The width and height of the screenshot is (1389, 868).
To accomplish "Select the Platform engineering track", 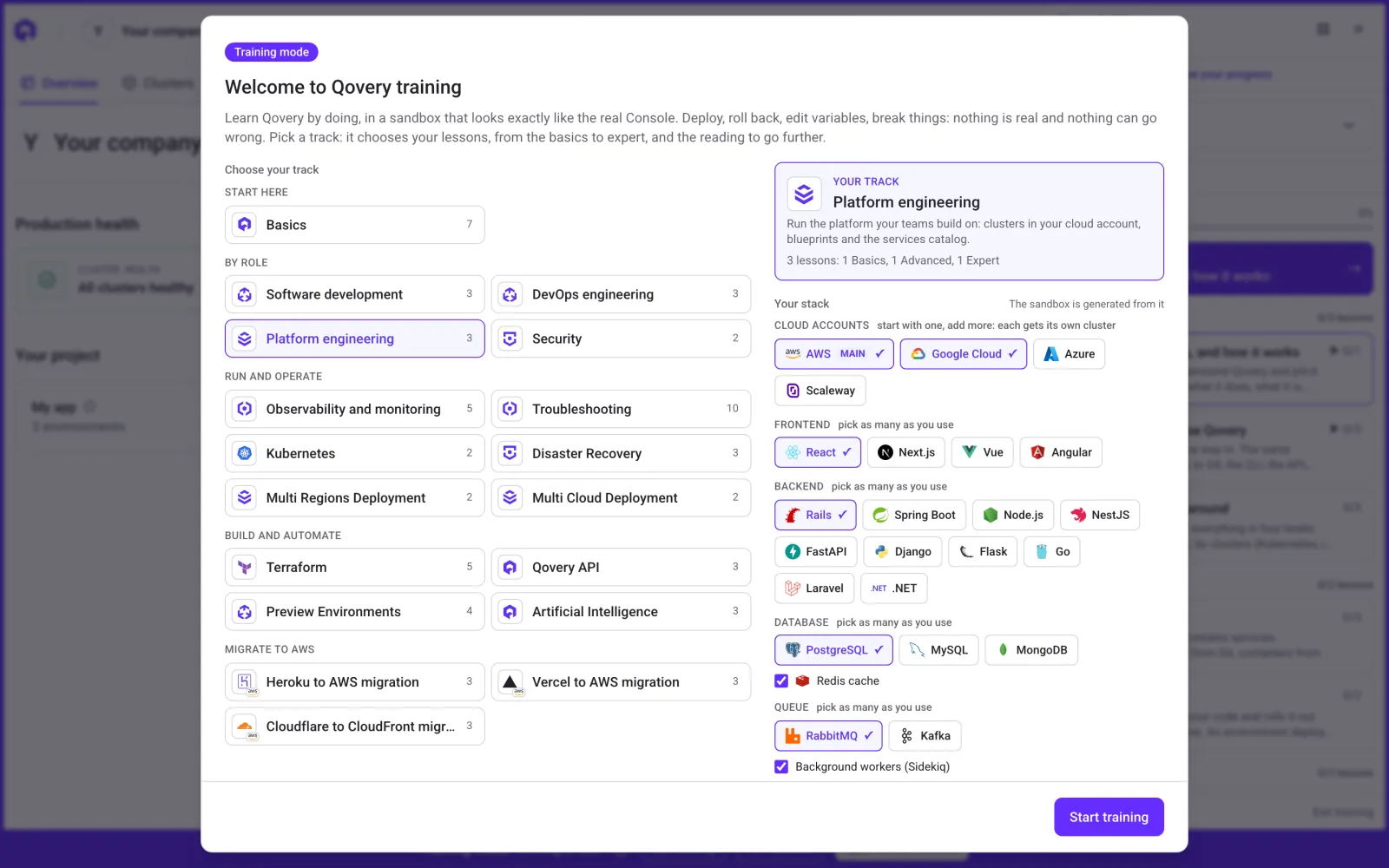I will [354, 339].
